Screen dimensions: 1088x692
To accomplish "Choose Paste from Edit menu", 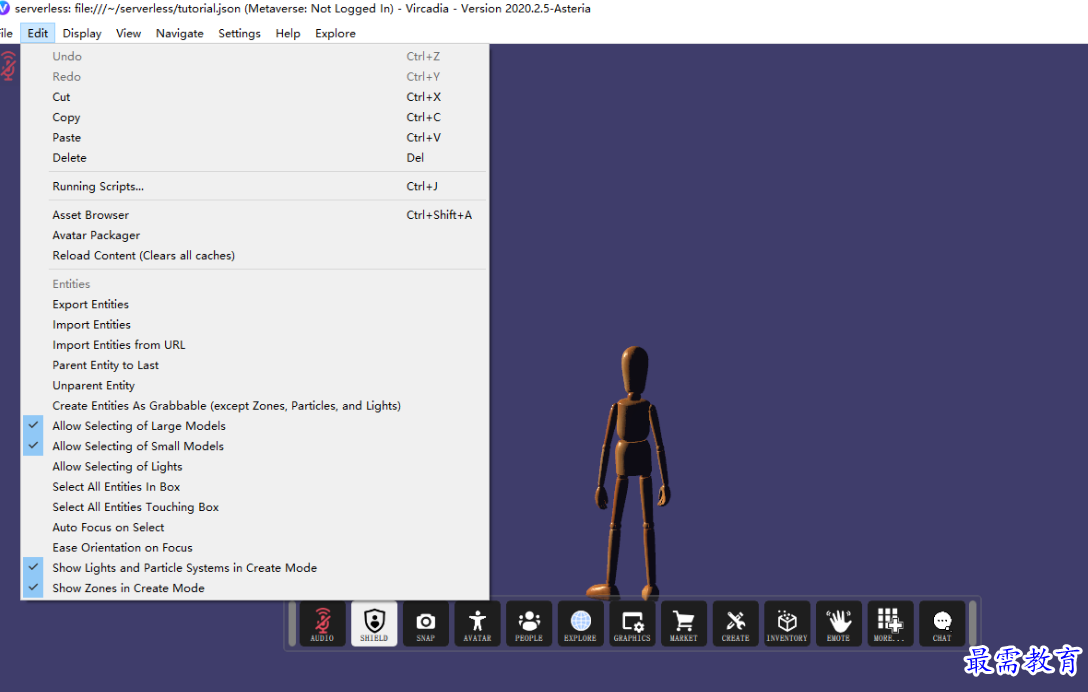I will pos(255,137).
